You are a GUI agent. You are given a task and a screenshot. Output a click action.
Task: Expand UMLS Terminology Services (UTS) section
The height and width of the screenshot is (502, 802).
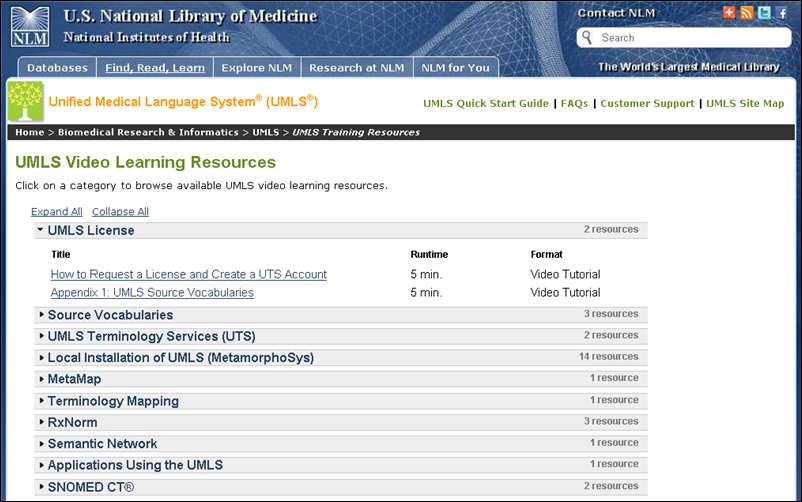[x=341, y=336]
